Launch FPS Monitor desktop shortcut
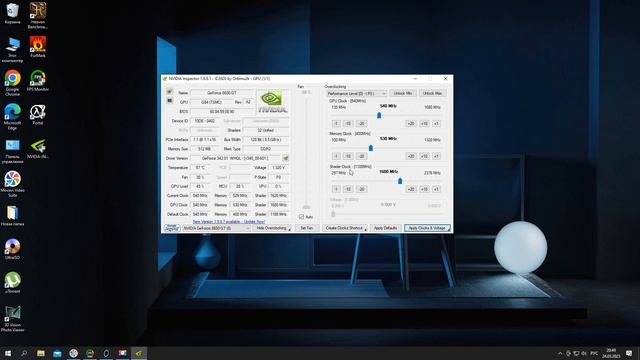The image size is (640, 360). click(x=38, y=80)
